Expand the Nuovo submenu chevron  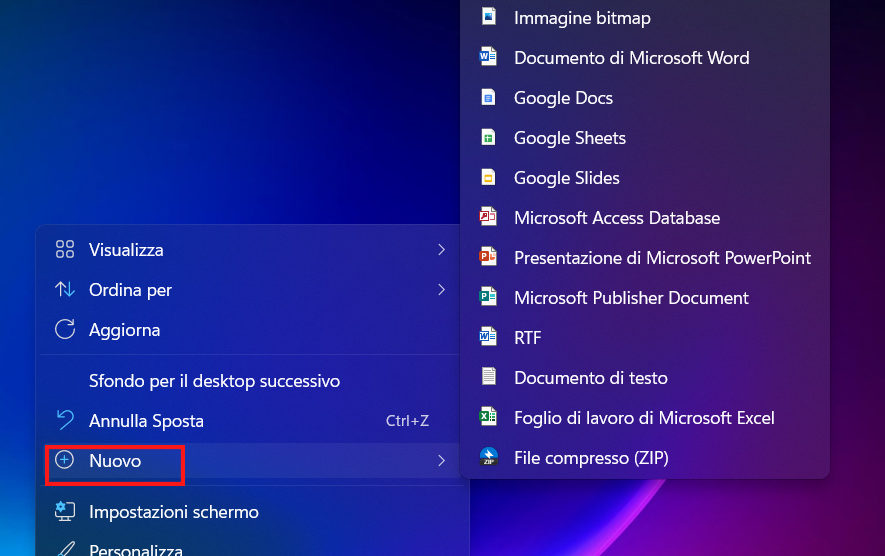point(441,461)
